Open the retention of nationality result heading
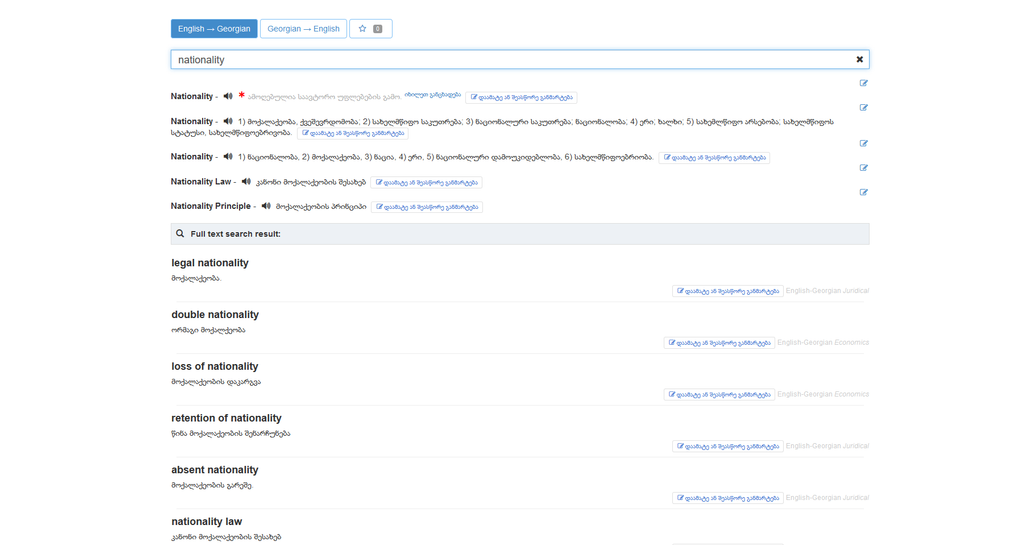 [226, 418]
